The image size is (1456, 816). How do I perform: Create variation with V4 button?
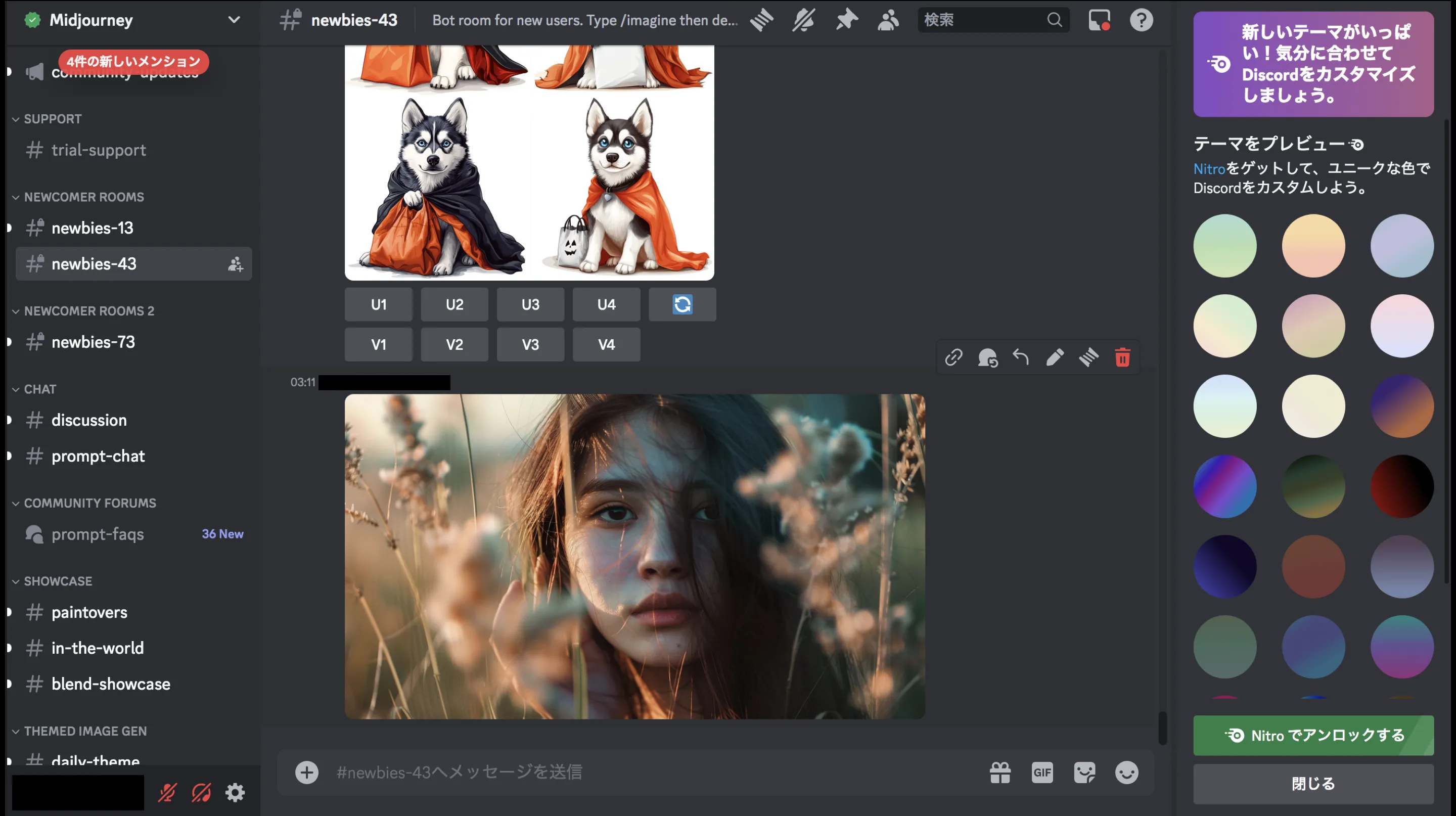pyautogui.click(x=607, y=344)
